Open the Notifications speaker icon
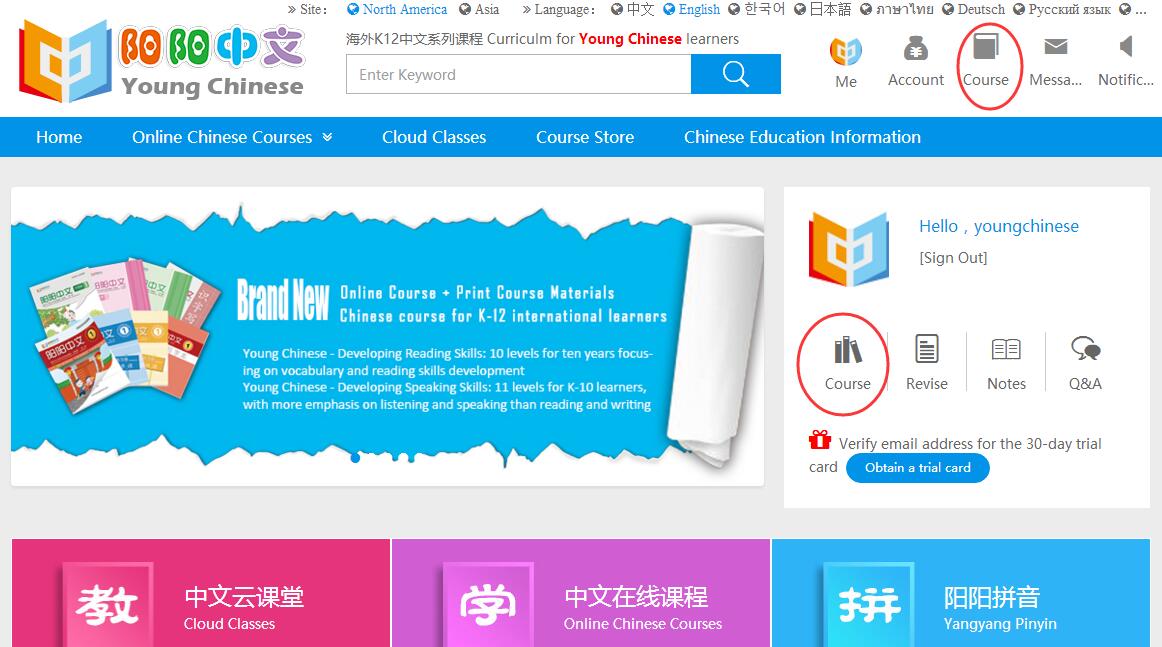The width and height of the screenshot is (1162, 647). tap(1126, 47)
